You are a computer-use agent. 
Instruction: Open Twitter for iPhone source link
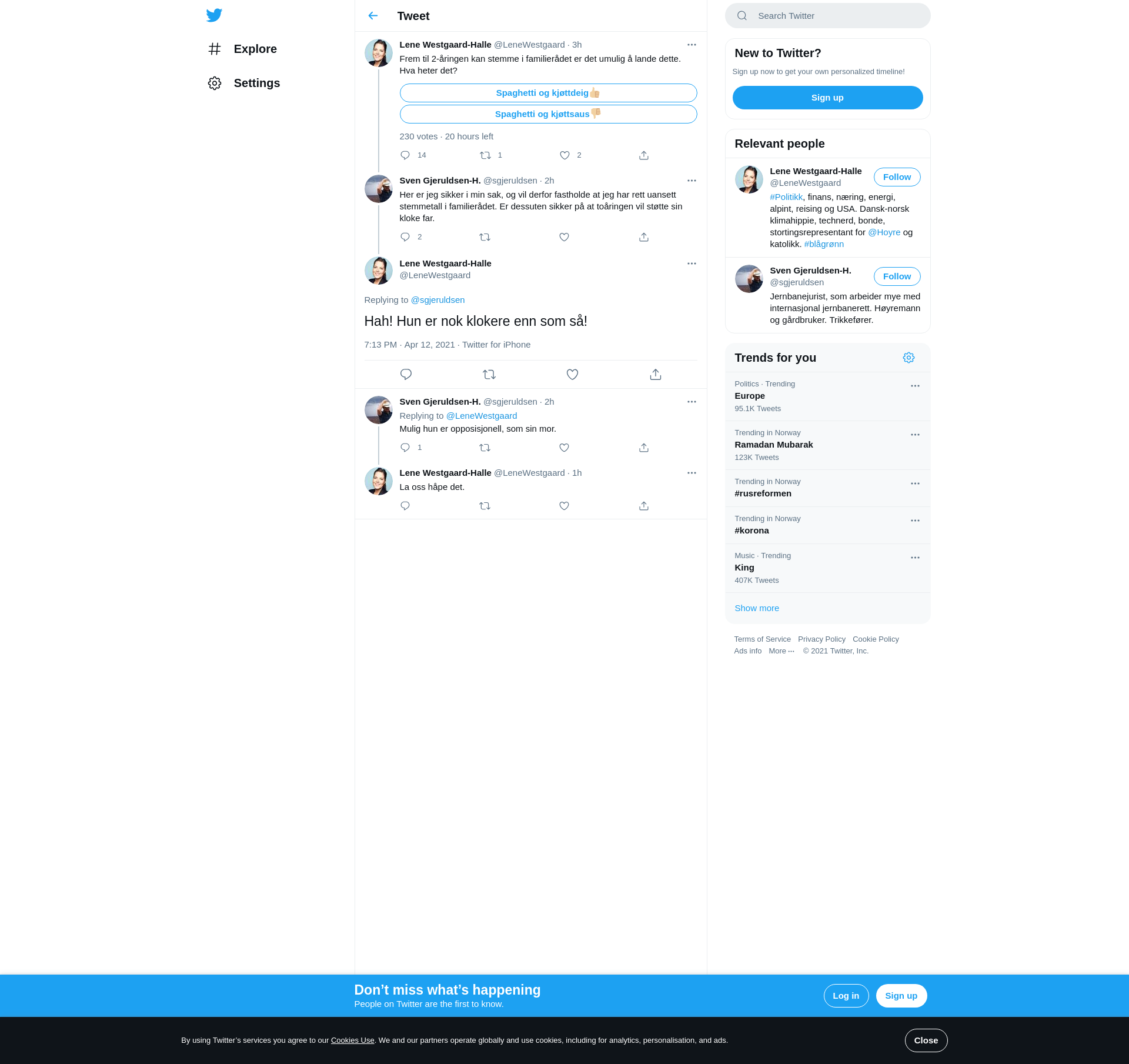coord(496,345)
